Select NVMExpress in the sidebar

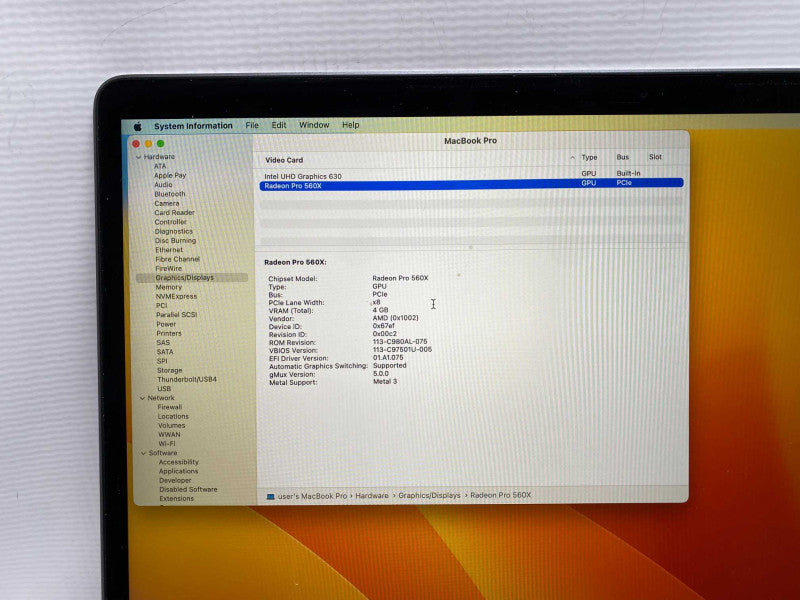[x=177, y=296]
